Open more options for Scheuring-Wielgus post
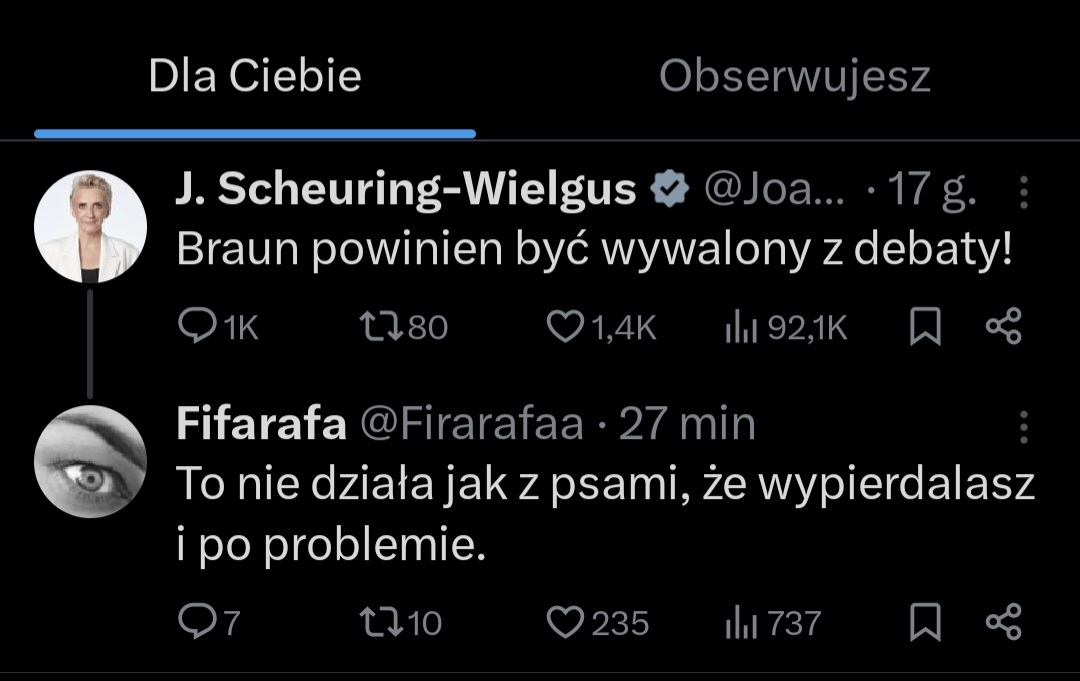 click(1023, 193)
